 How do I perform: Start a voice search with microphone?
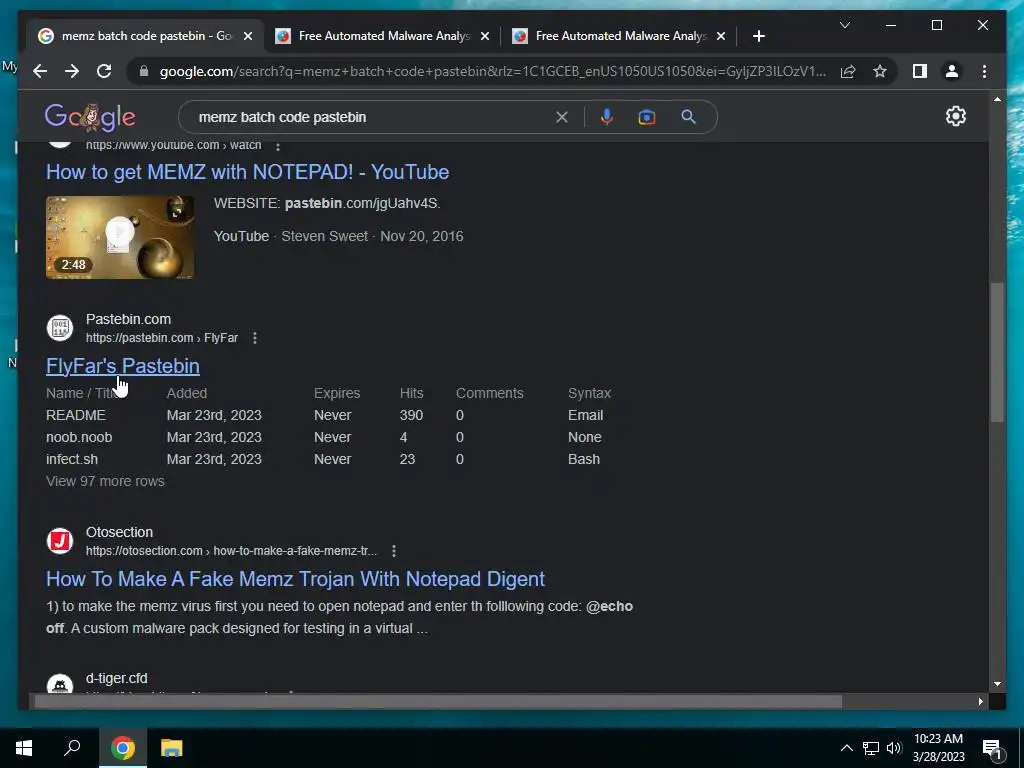click(607, 117)
